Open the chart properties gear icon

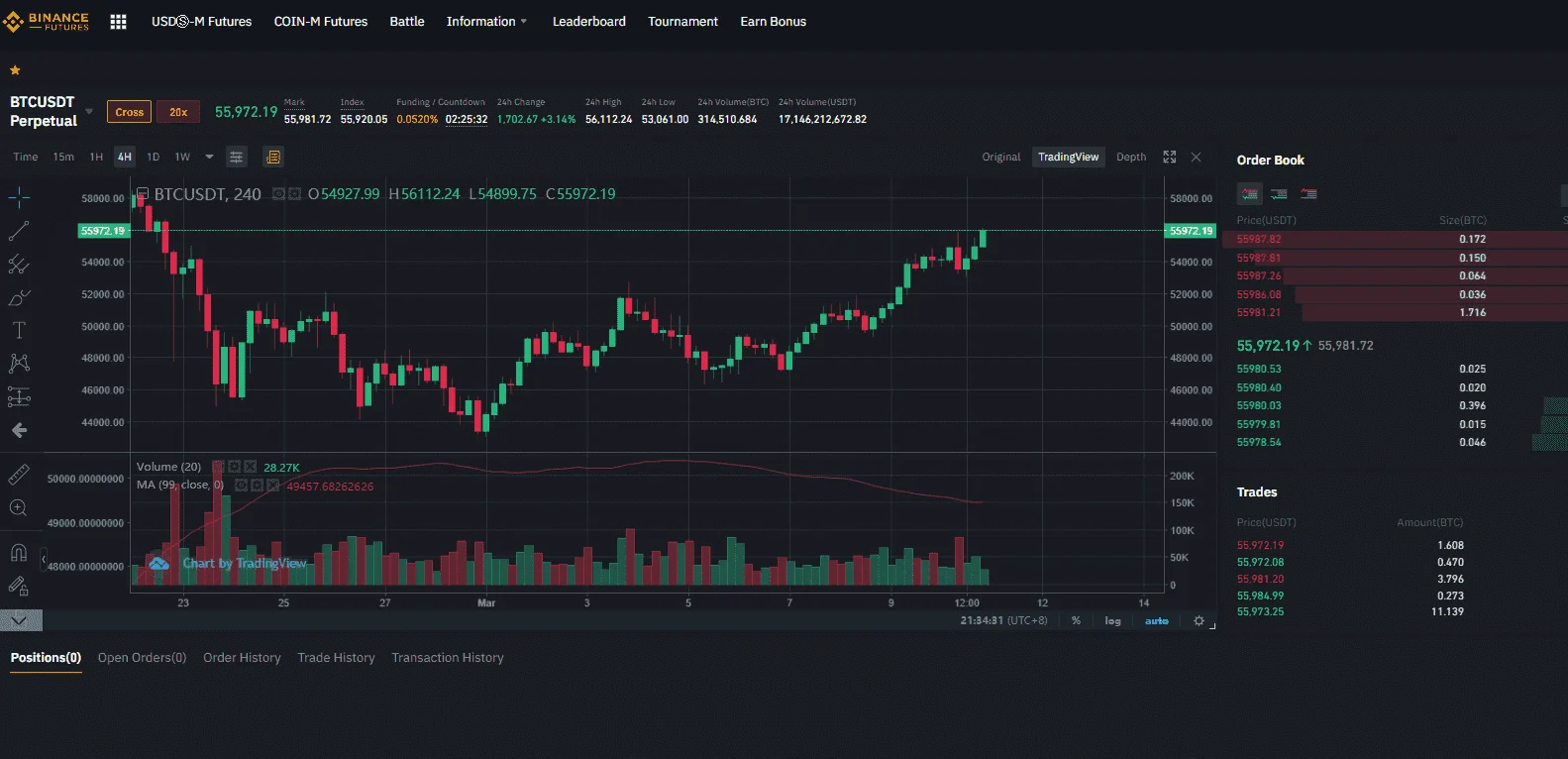point(1199,620)
